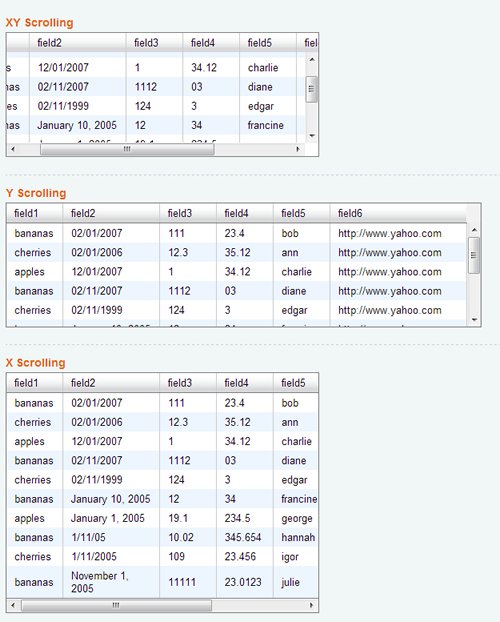500x622 pixels.
Task: Select 'hannah' cell in X Scrolling table
Action: [x=296, y=538]
